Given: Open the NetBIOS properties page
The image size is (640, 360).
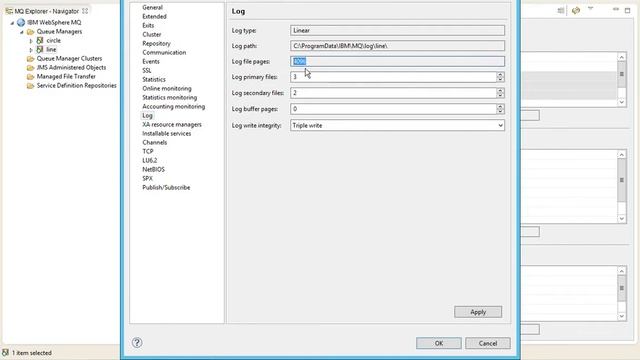Looking at the screenshot, I should click(x=153, y=169).
